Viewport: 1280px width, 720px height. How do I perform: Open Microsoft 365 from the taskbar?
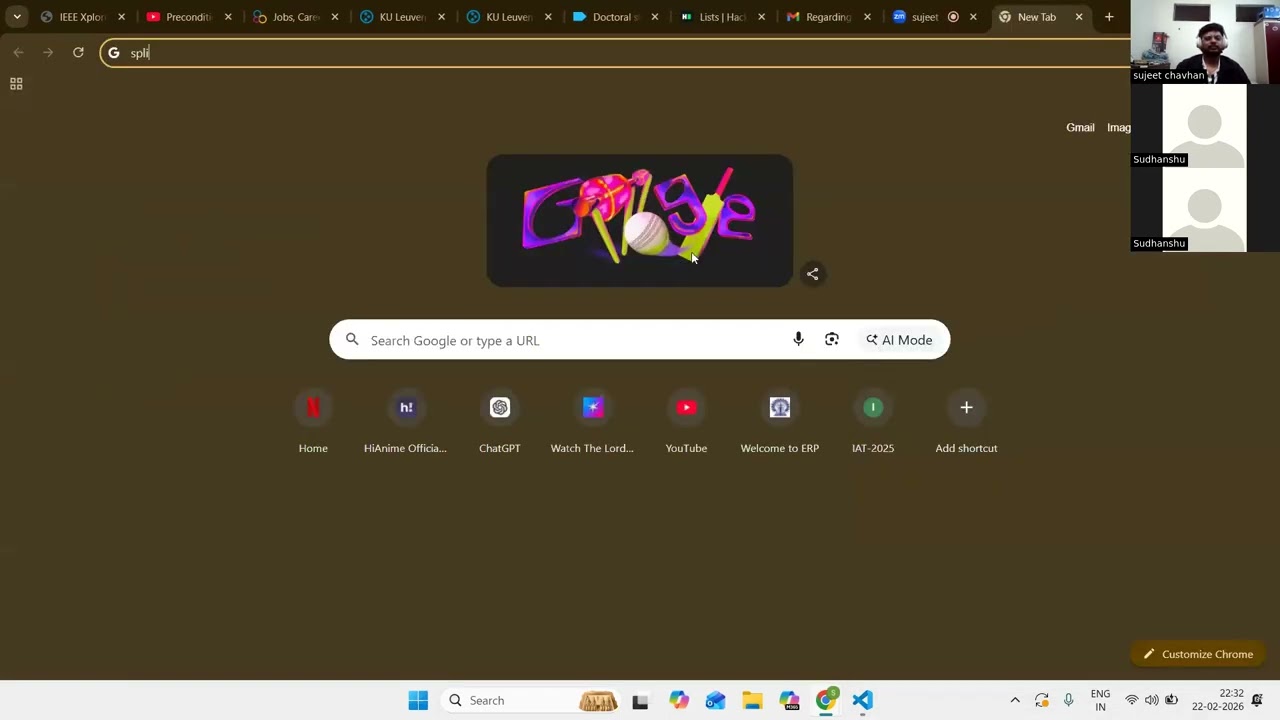pos(789,700)
